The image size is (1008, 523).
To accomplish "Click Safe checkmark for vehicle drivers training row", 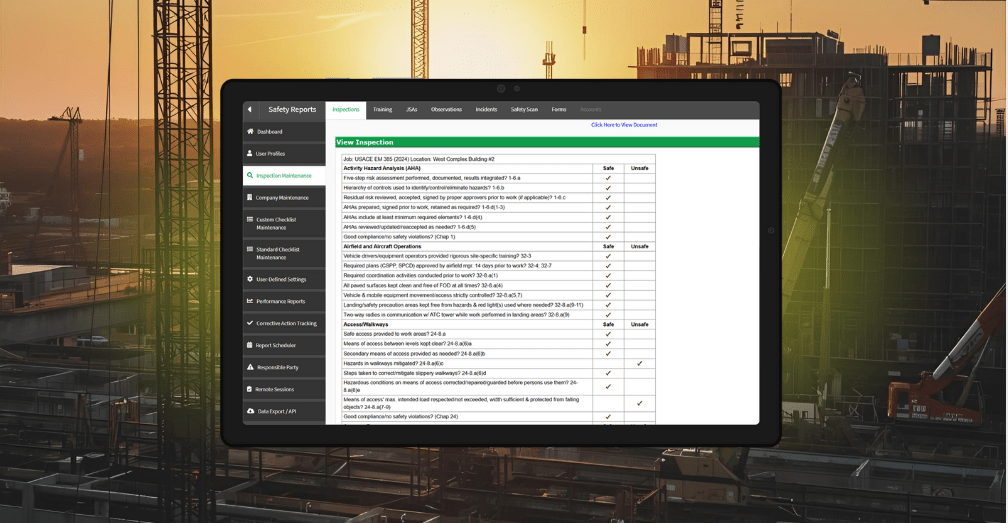I will [x=608, y=256].
